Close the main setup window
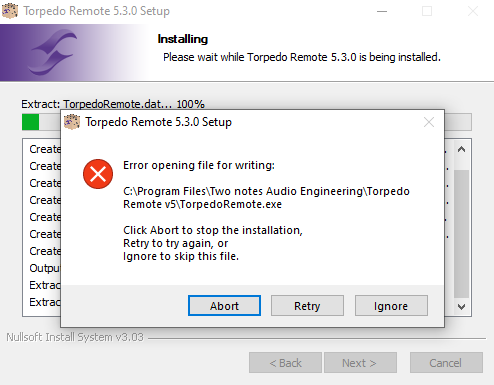 [x=473, y=11]
